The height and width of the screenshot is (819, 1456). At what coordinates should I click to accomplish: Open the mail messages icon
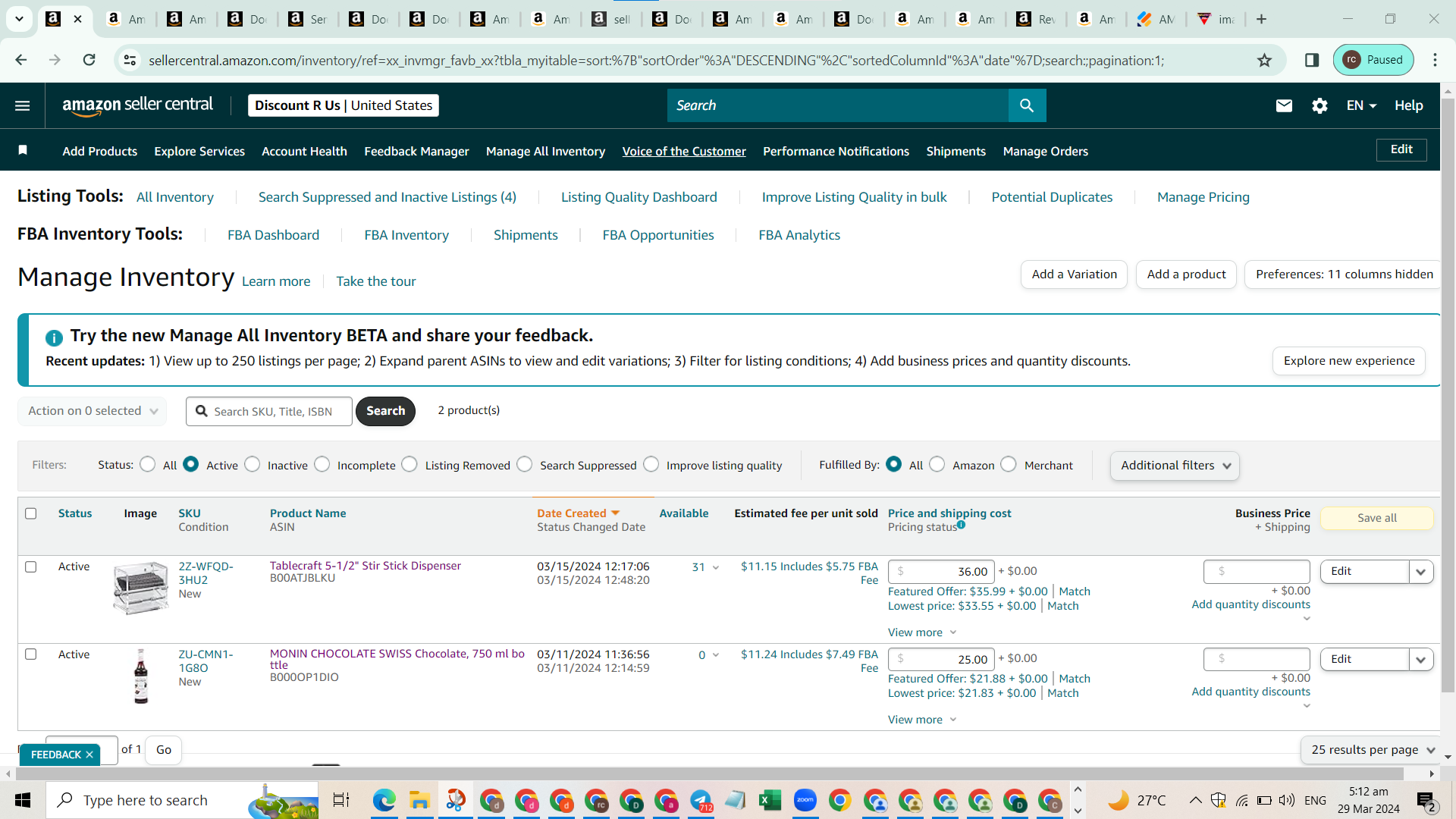pyautogui.click(x=1284, y=105)
